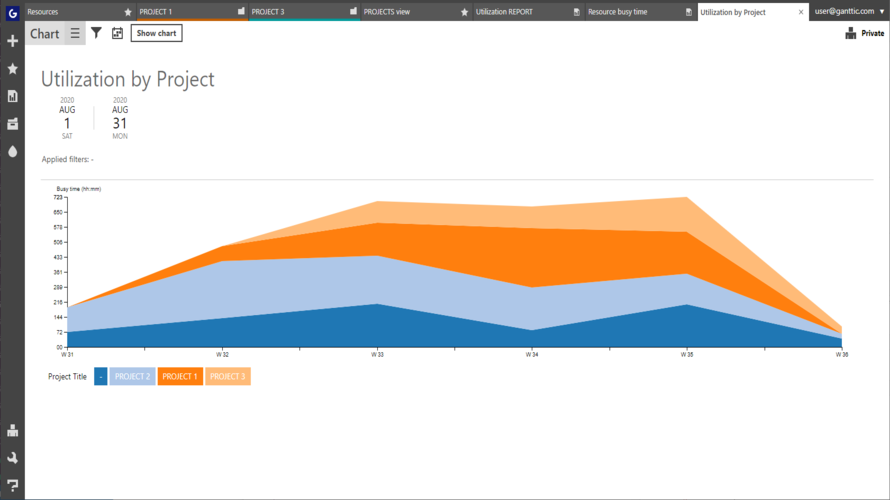
Task: Click the W 33 axis label
Action: pos(377,355)
